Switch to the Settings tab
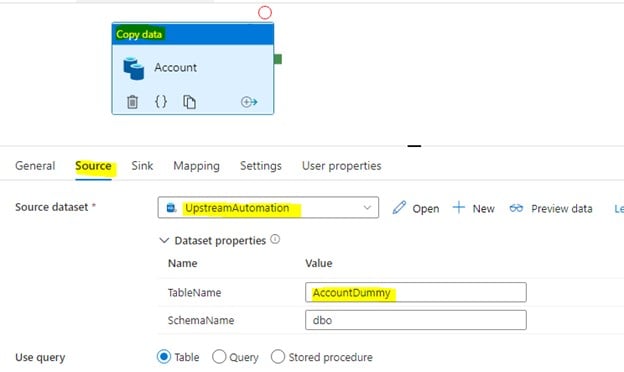The width and height of the screenshot is (624, 372). pyautogui.click(x=261, y=166)
